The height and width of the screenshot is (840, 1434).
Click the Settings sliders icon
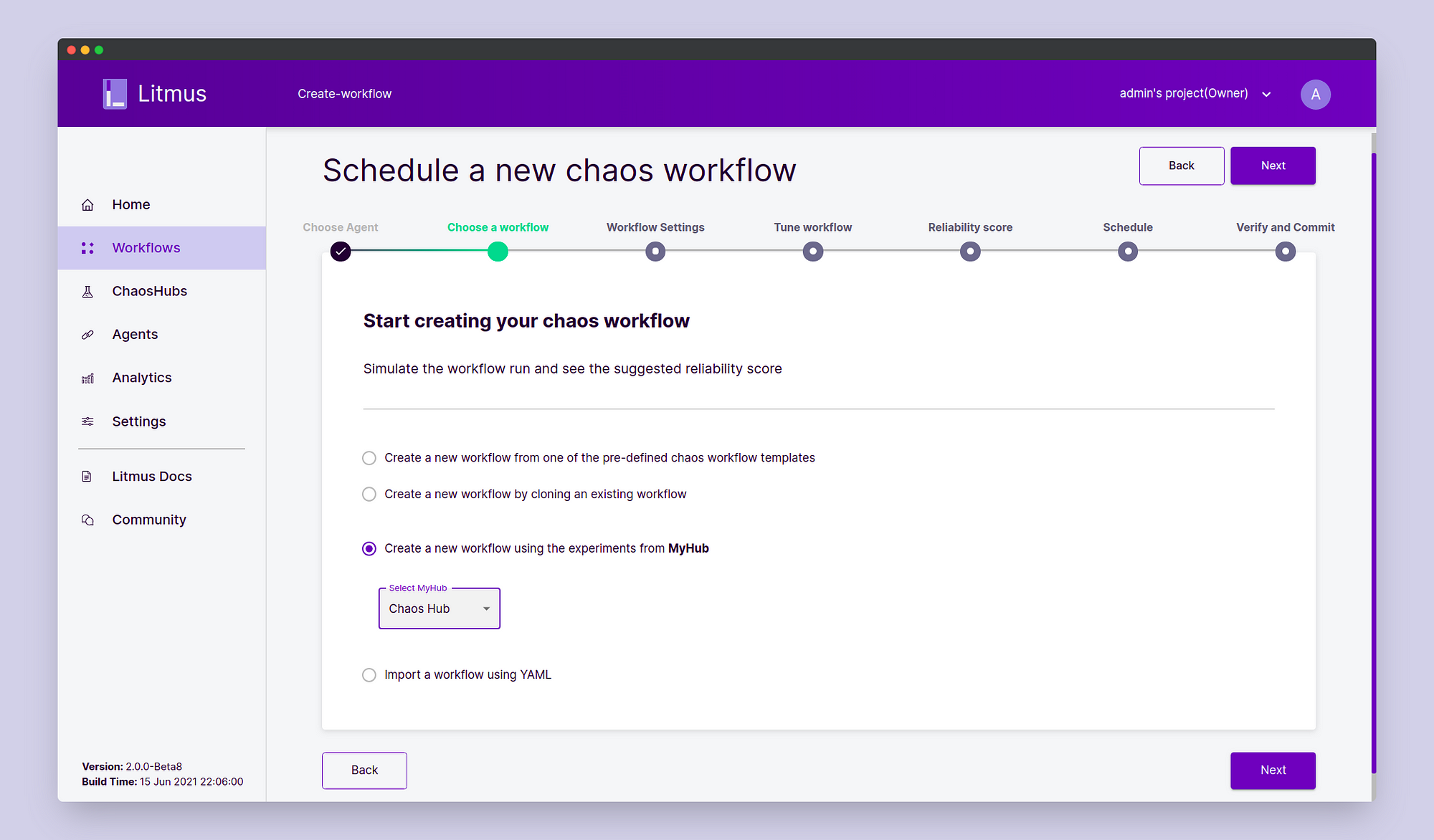click(x=87, y=421)
